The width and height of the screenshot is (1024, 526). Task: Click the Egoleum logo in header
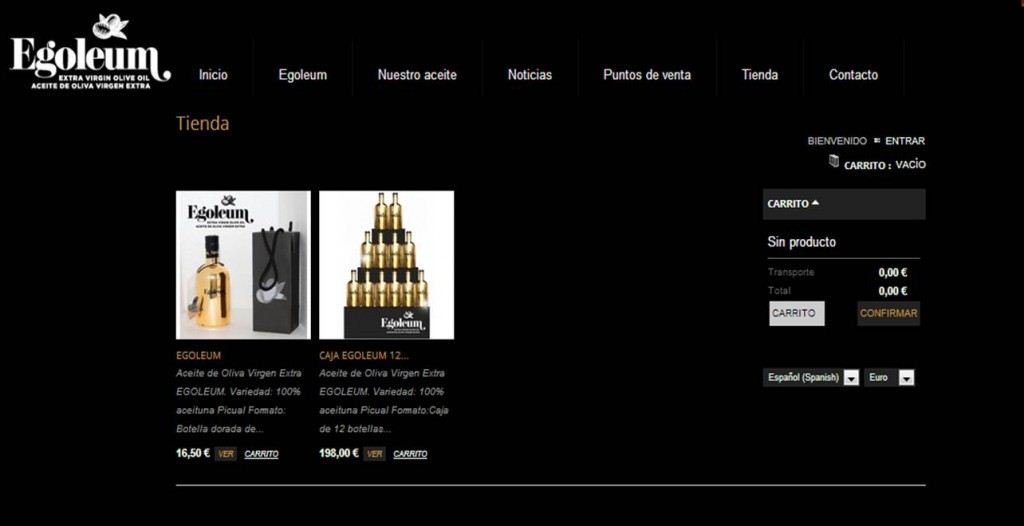pos(90,52)
